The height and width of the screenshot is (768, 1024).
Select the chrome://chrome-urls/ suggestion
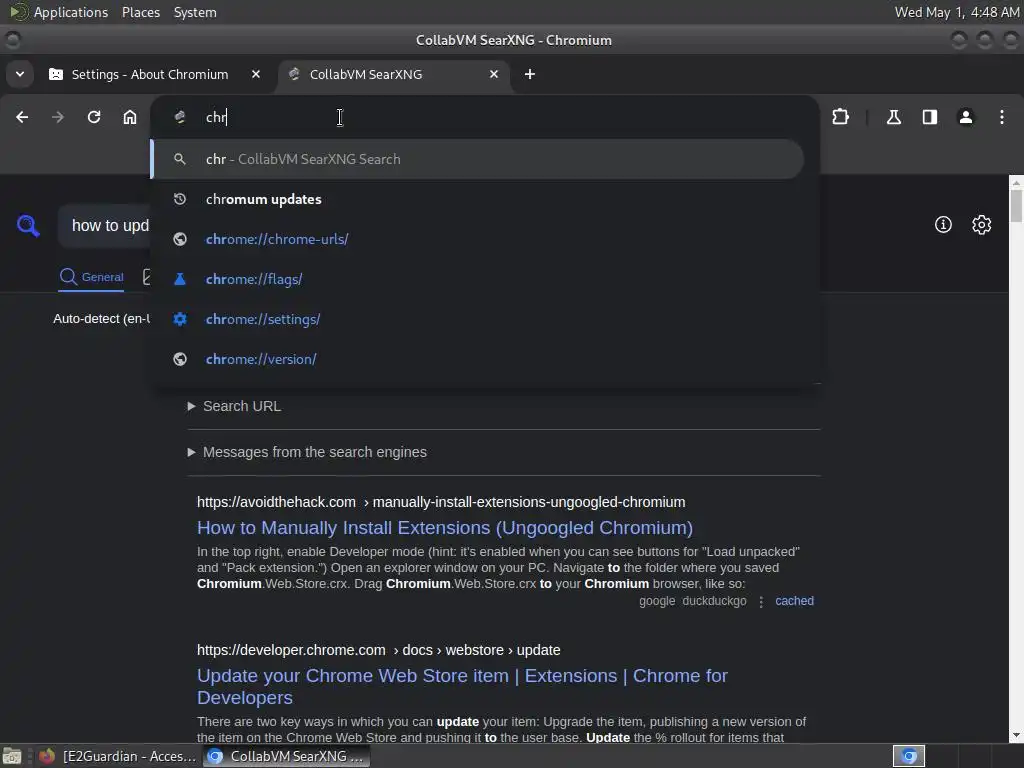tap(477, 239)
